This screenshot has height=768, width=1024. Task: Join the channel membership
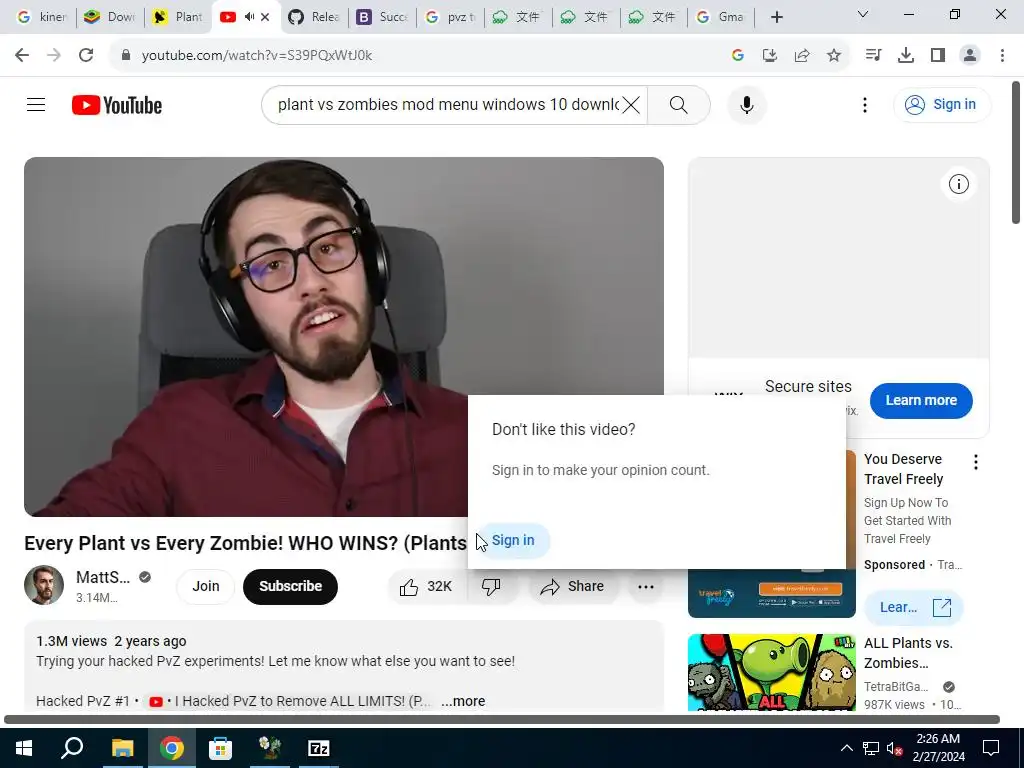206,586
